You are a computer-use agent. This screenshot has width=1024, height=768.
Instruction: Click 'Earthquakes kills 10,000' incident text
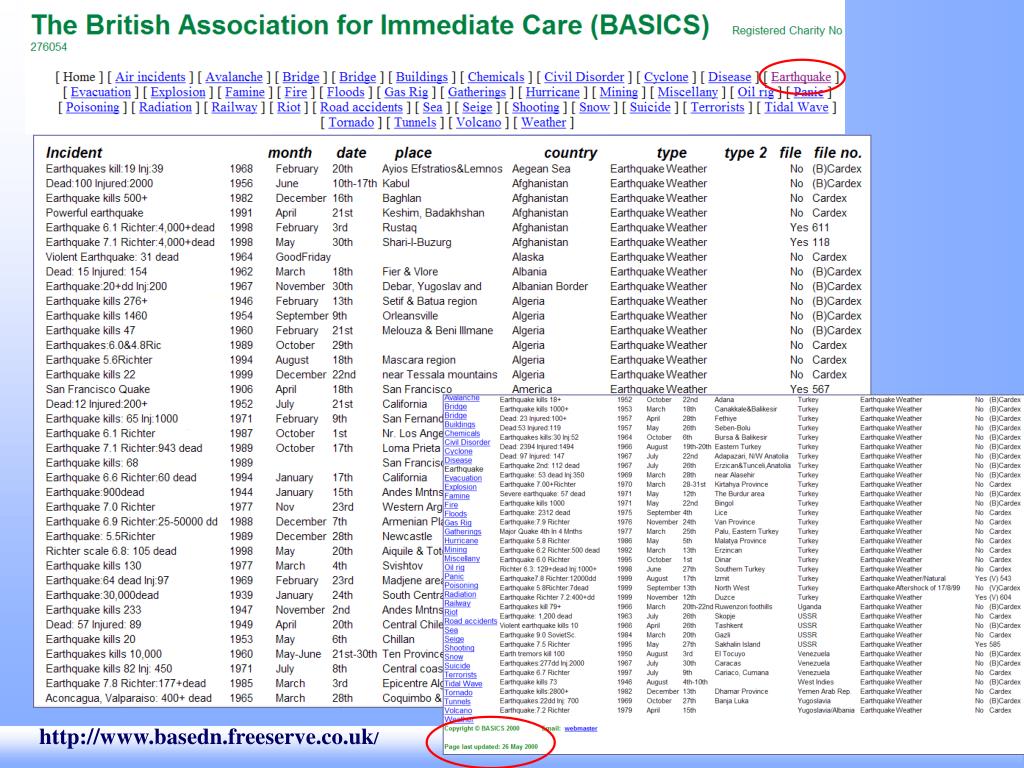coord(103,654)
